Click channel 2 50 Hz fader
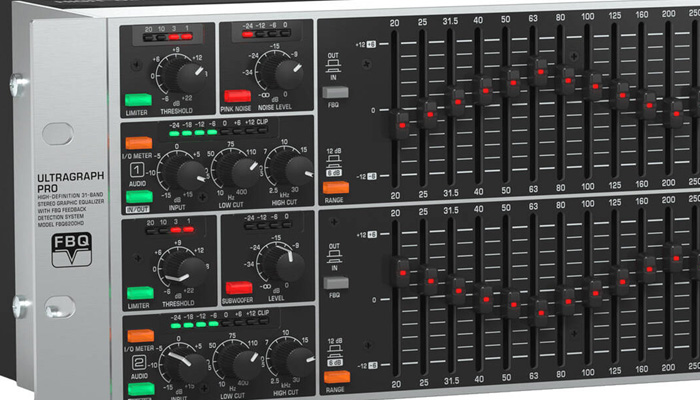 (513, 304)
